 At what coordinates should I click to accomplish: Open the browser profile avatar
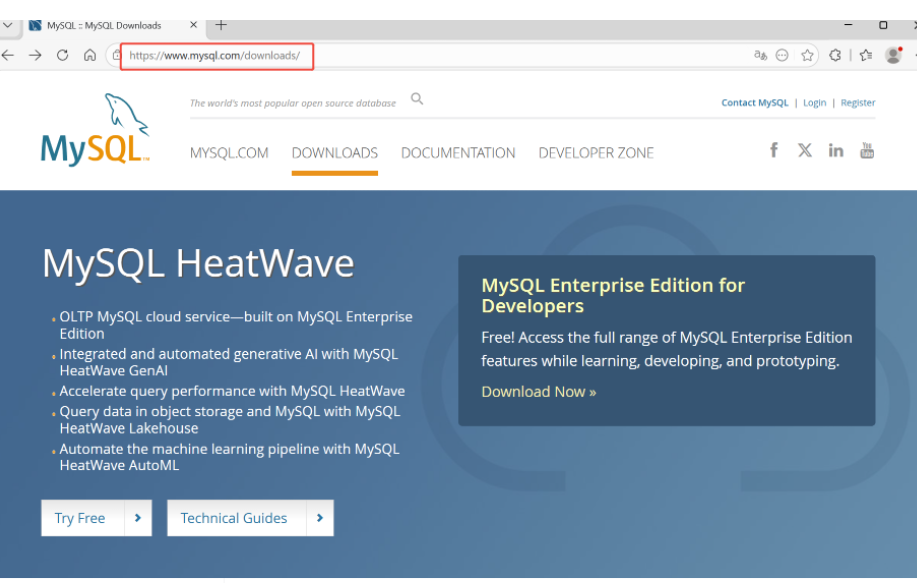[894, 56]
